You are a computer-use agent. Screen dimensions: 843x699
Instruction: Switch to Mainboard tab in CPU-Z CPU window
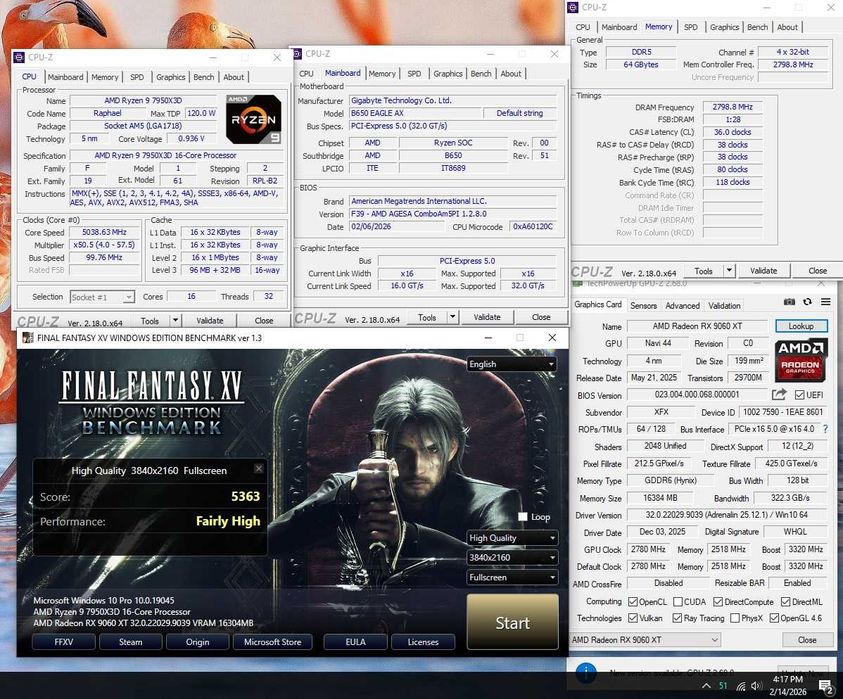pos(66,77)
